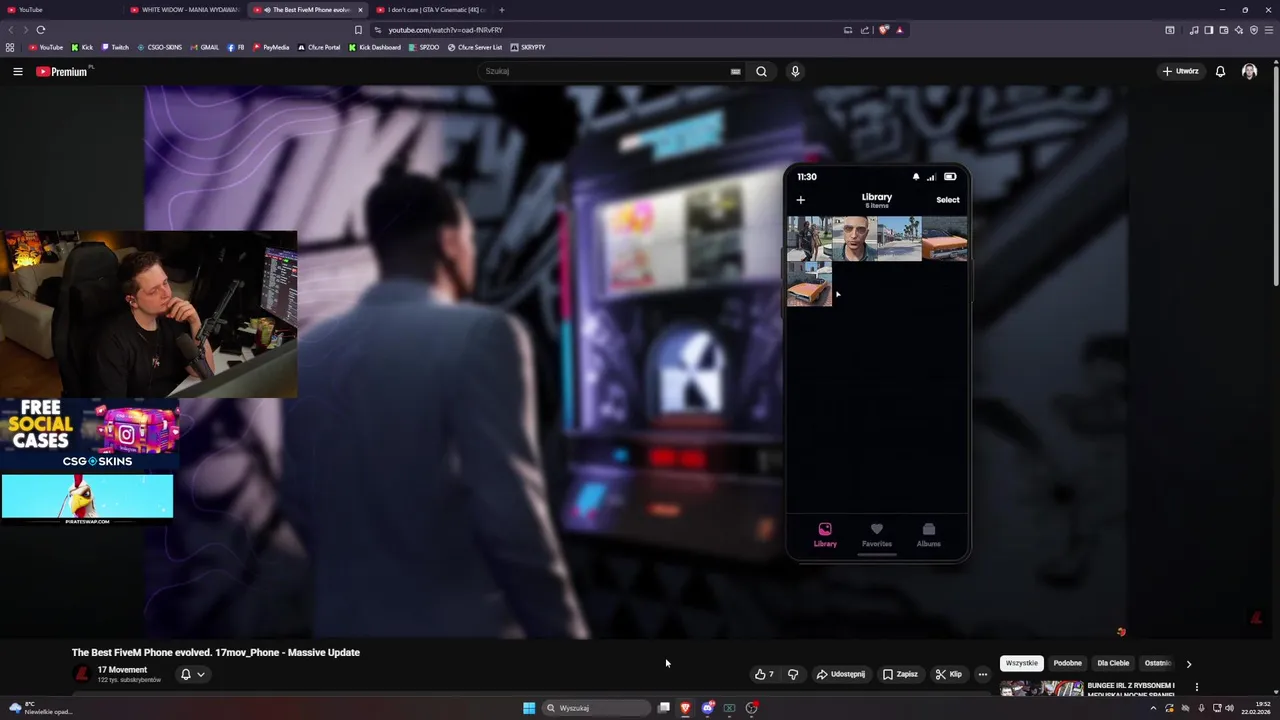The height and width of the screenshot is (720, 1280).
Task: Open the SKRYPTY bookmarks folder
Action: pyautogui.click(x=528, y=47)
